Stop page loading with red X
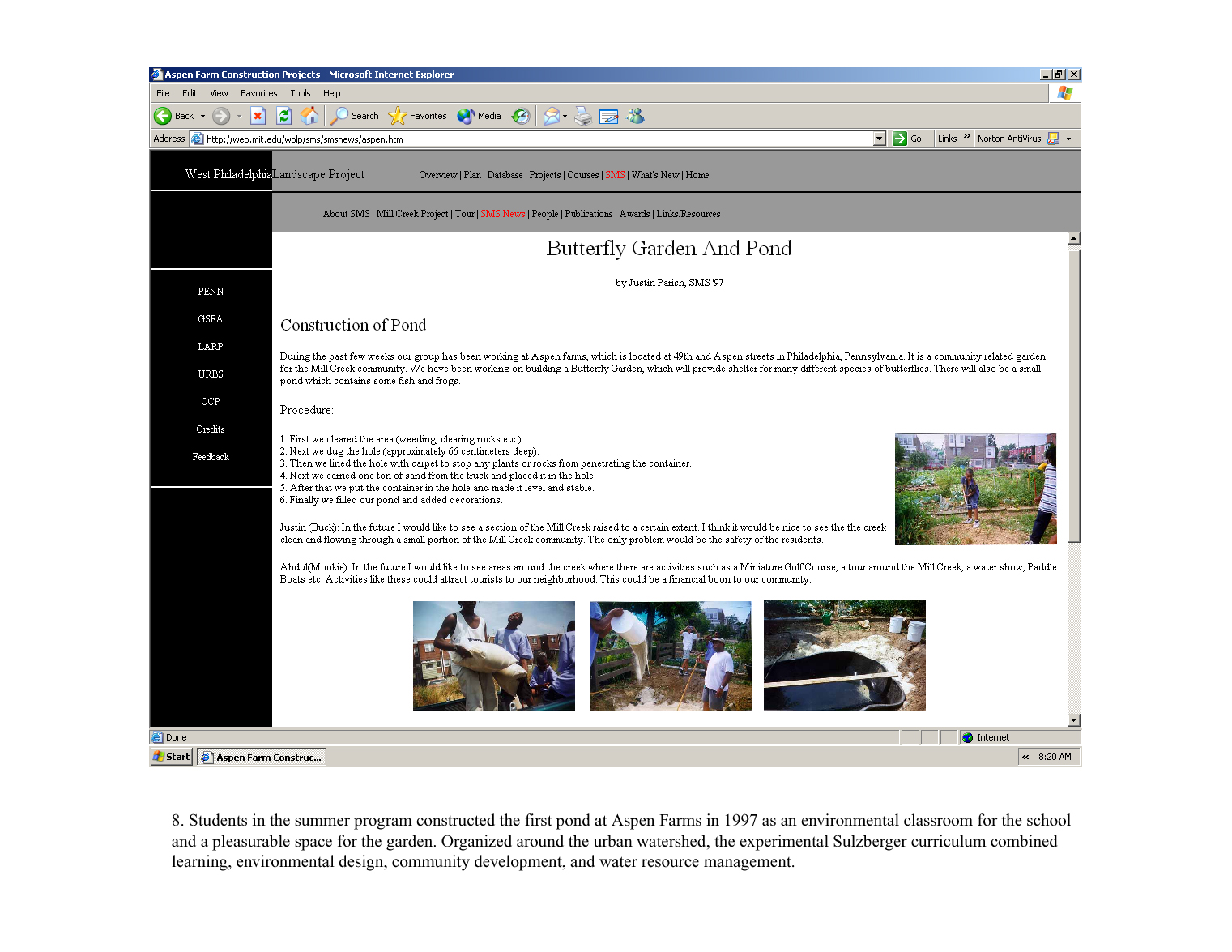 [258, 116]
